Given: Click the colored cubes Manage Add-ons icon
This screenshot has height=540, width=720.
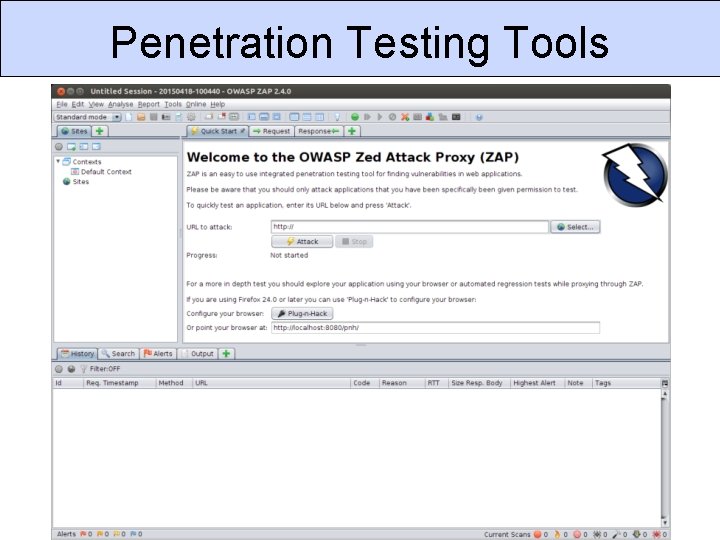Looking at the screenshot, I should click(x=430, y=117).
